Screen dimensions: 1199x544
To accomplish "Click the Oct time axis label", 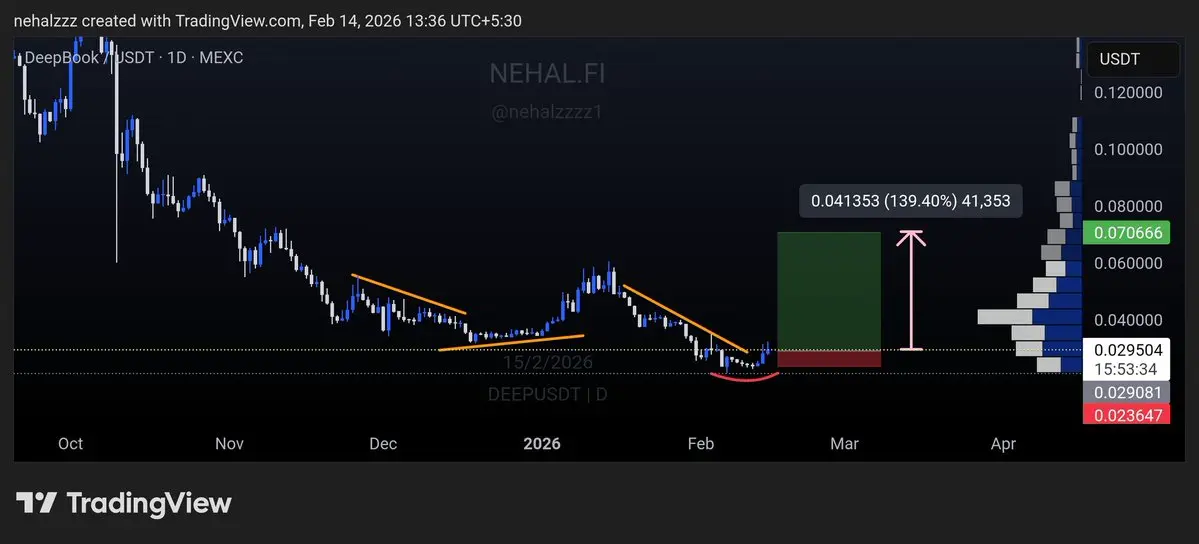I will [70, 444].
